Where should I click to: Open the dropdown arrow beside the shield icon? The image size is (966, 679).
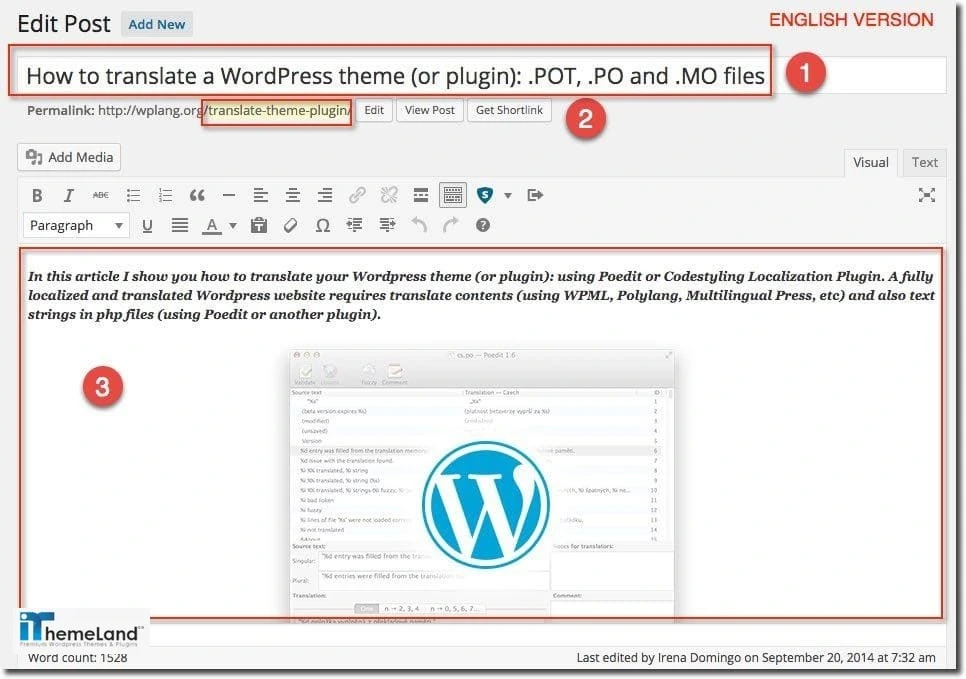tap(508, 196)
